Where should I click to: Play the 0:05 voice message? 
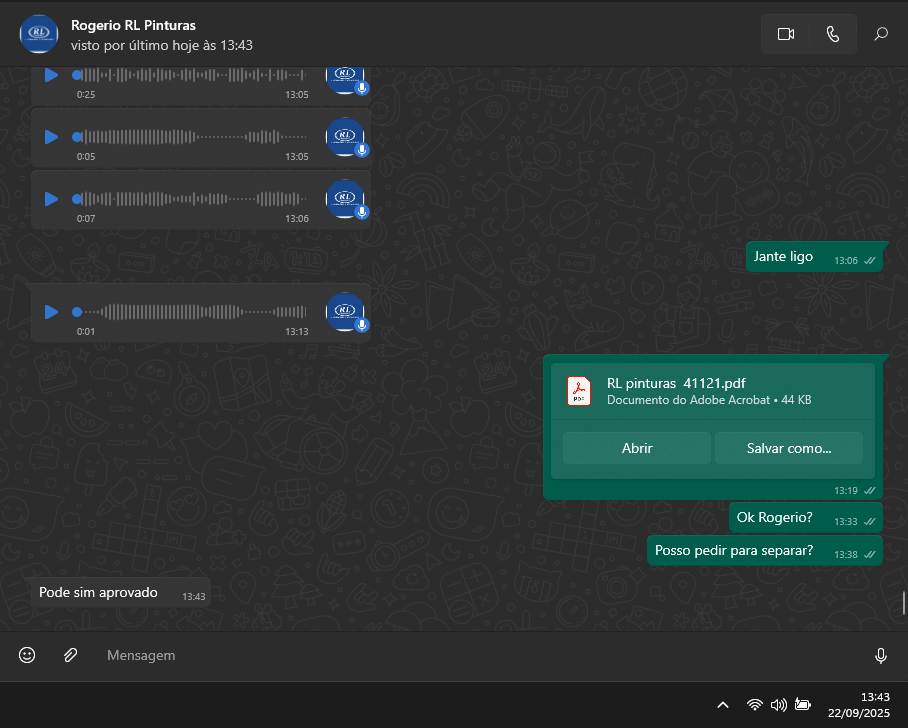point(51,137)
